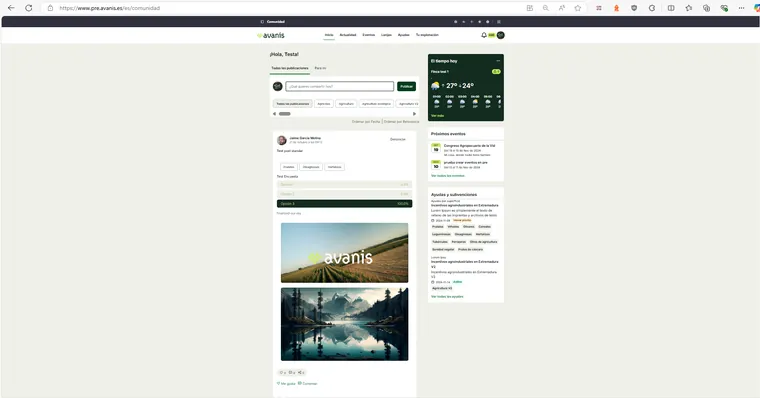
Task: Select the Agricultura filter chip
Action: (346, 104)
